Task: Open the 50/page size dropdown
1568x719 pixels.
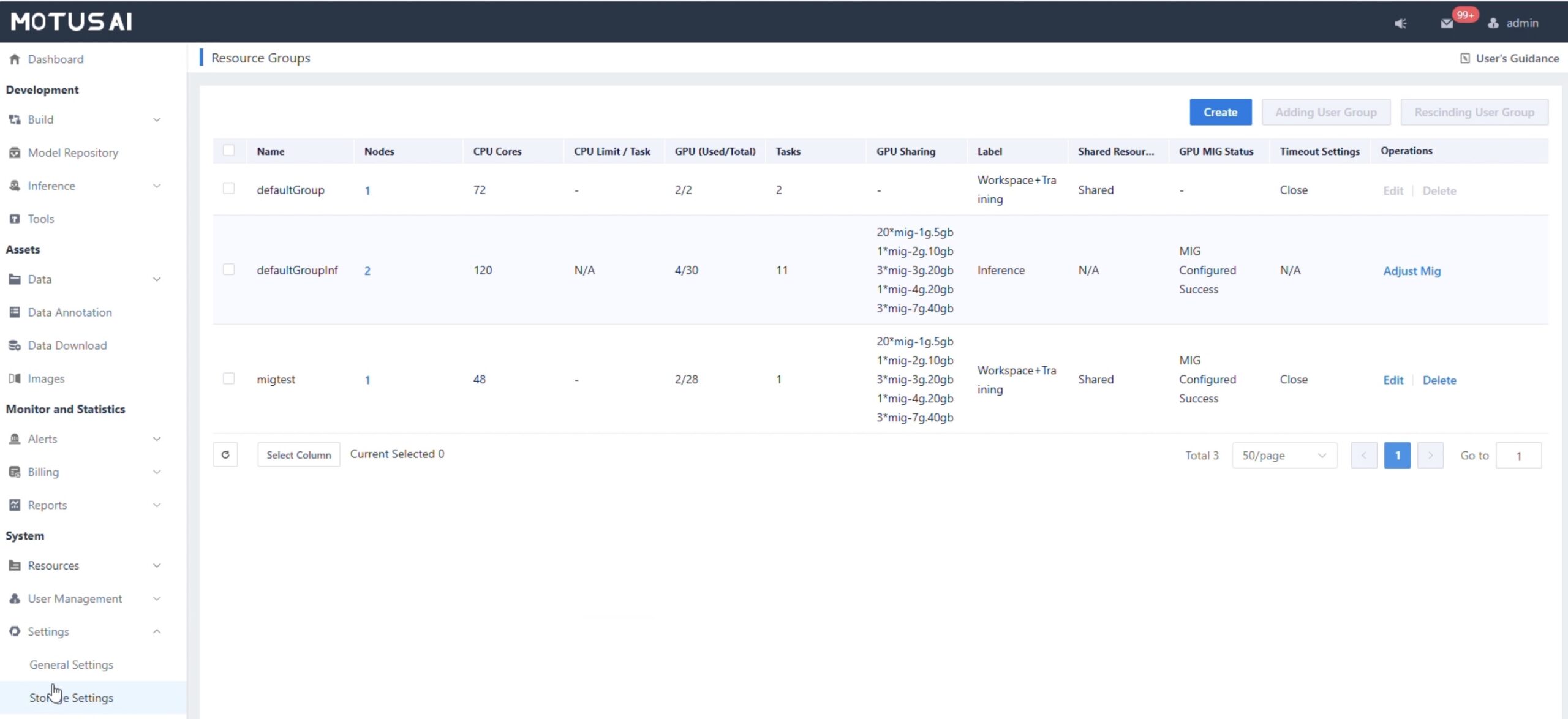Action: pos(1284,456)
